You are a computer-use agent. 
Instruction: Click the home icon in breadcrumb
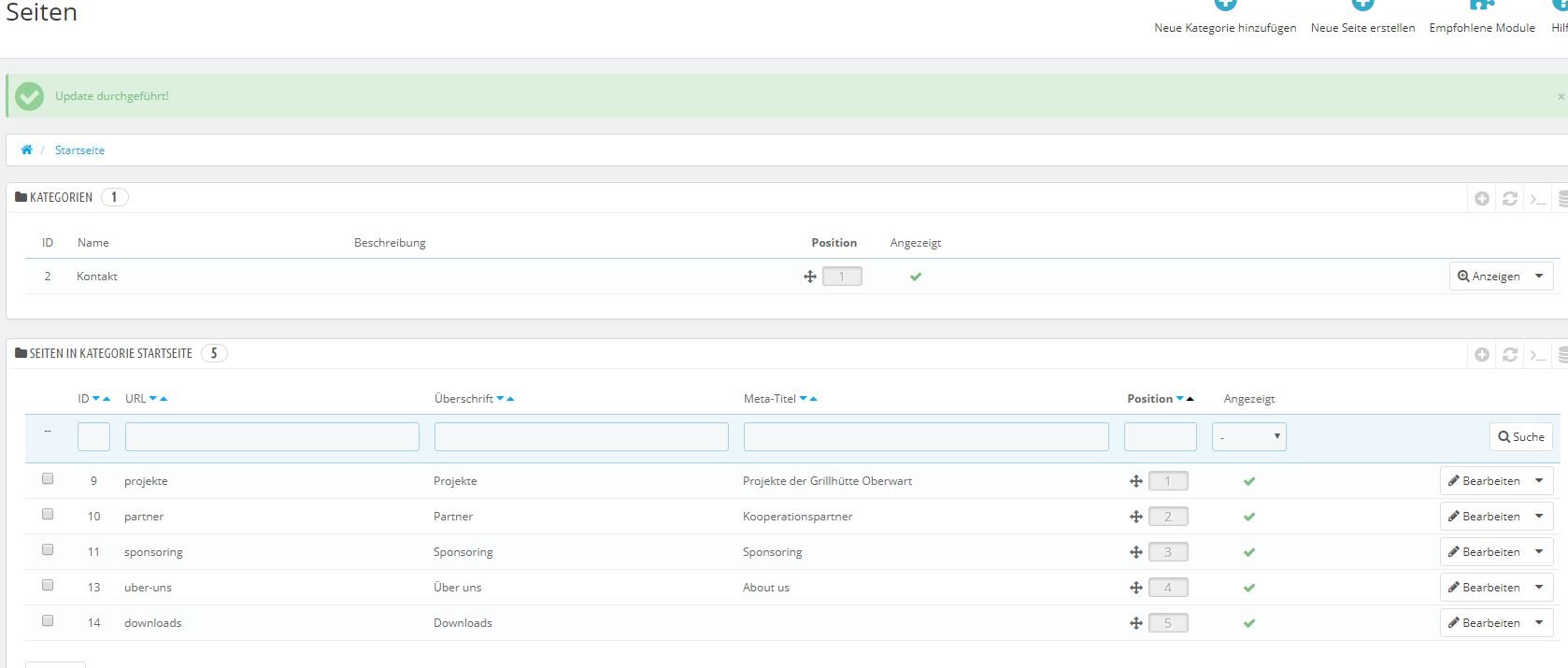27,149
